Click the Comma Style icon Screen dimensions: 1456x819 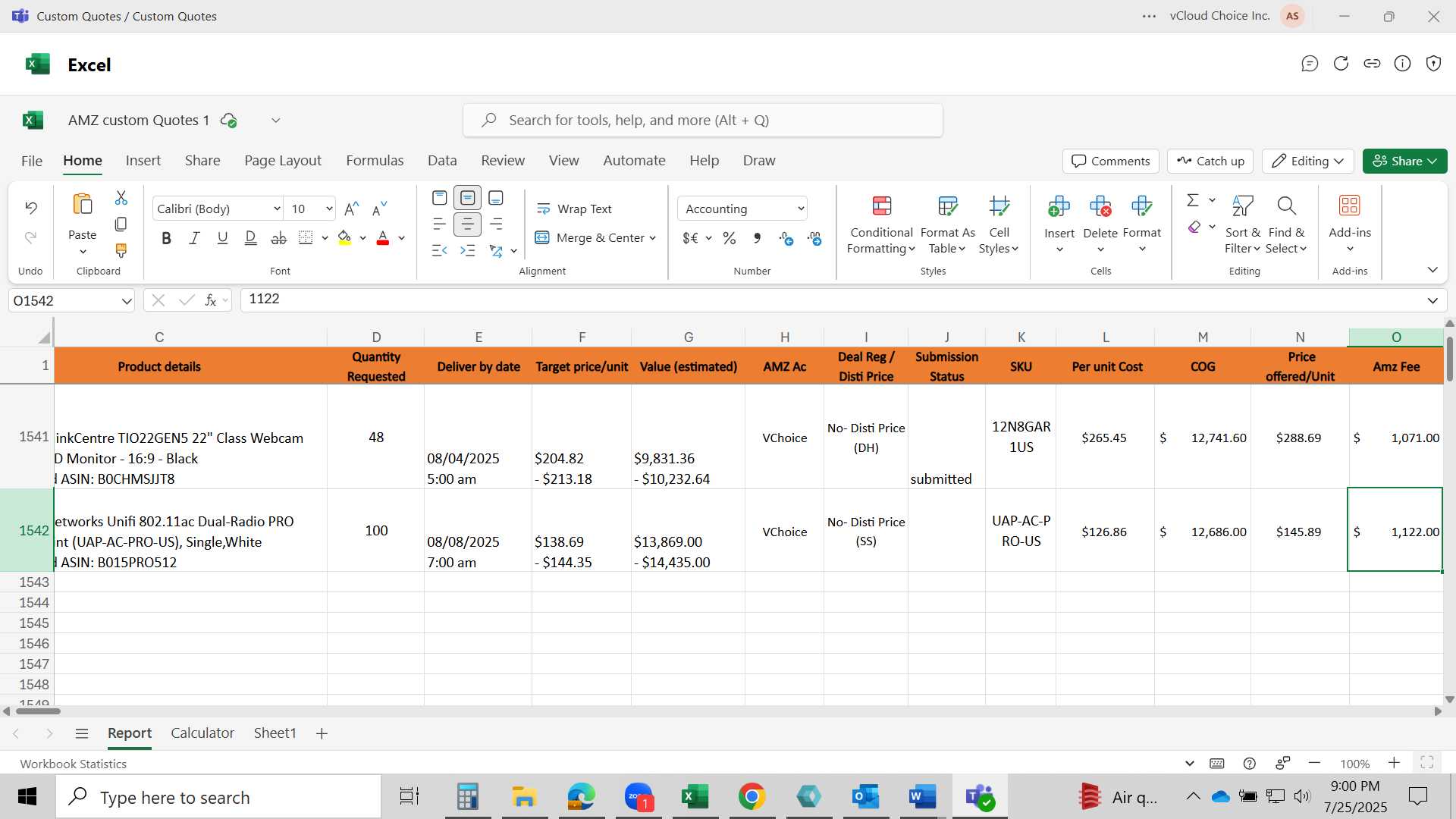coord(757,238)
